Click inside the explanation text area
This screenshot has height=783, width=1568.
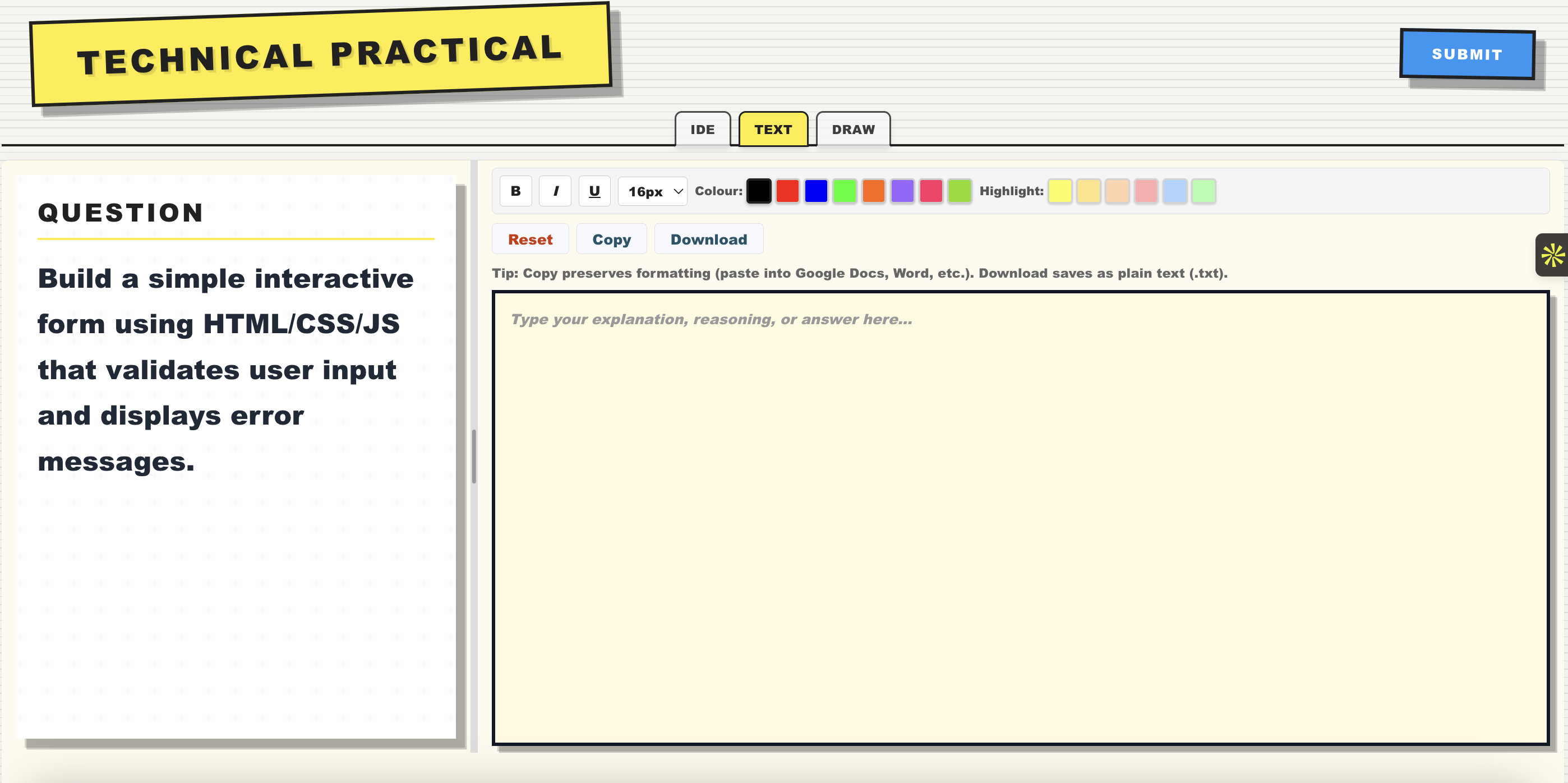1020,518
